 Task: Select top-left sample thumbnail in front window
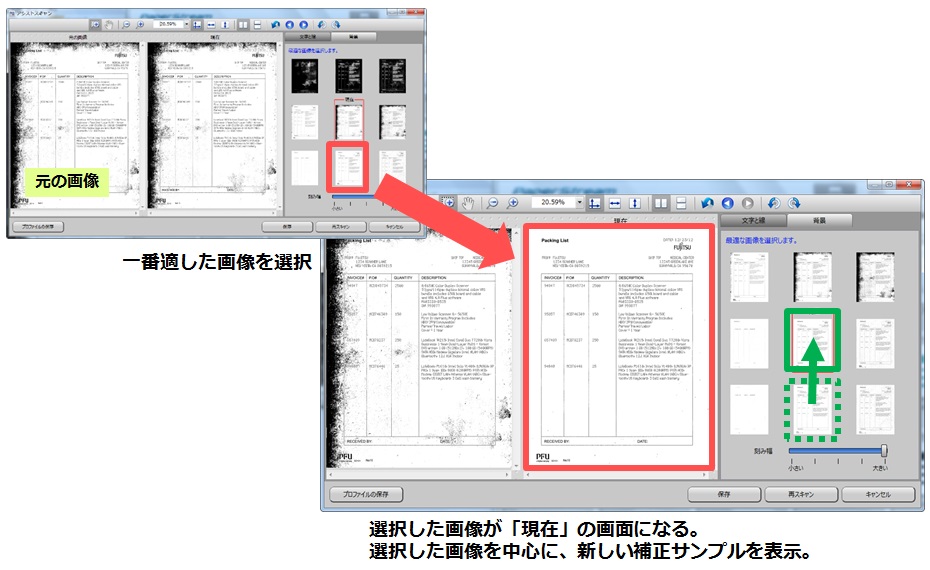tap(749, 277)
